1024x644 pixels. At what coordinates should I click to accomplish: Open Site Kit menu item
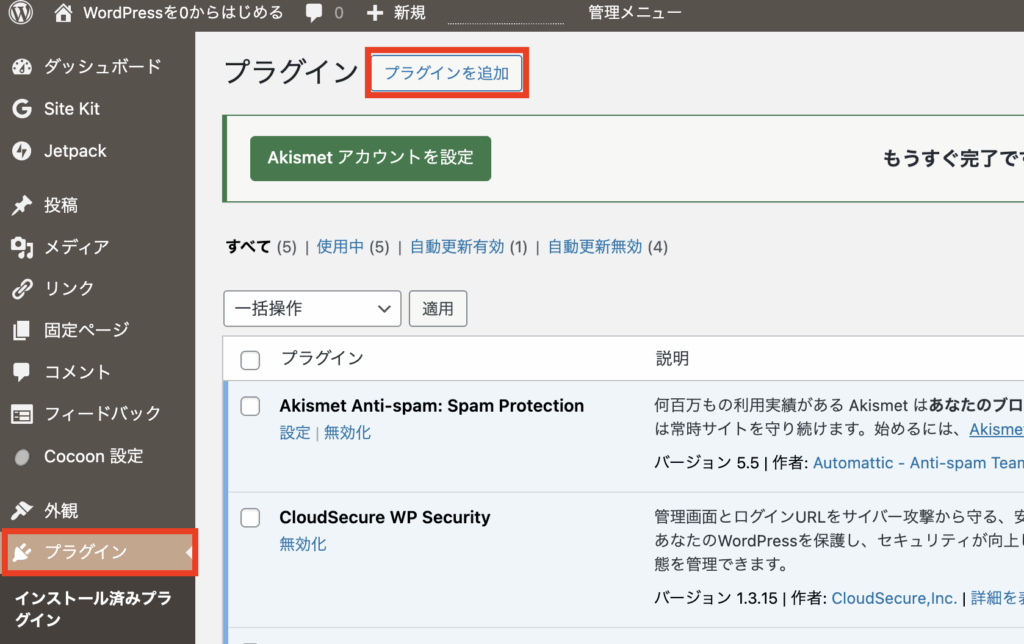click(x=72, y=108)
